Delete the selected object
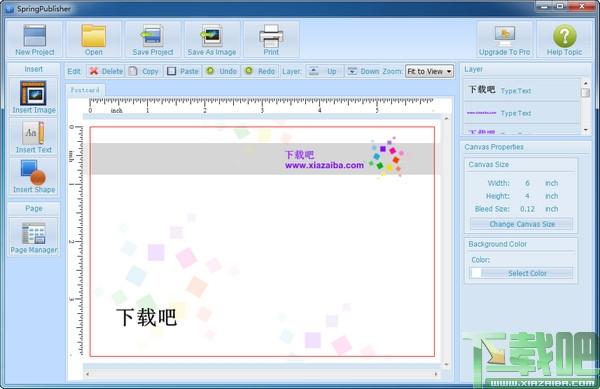Screen dimensions: 600x389 106,71
